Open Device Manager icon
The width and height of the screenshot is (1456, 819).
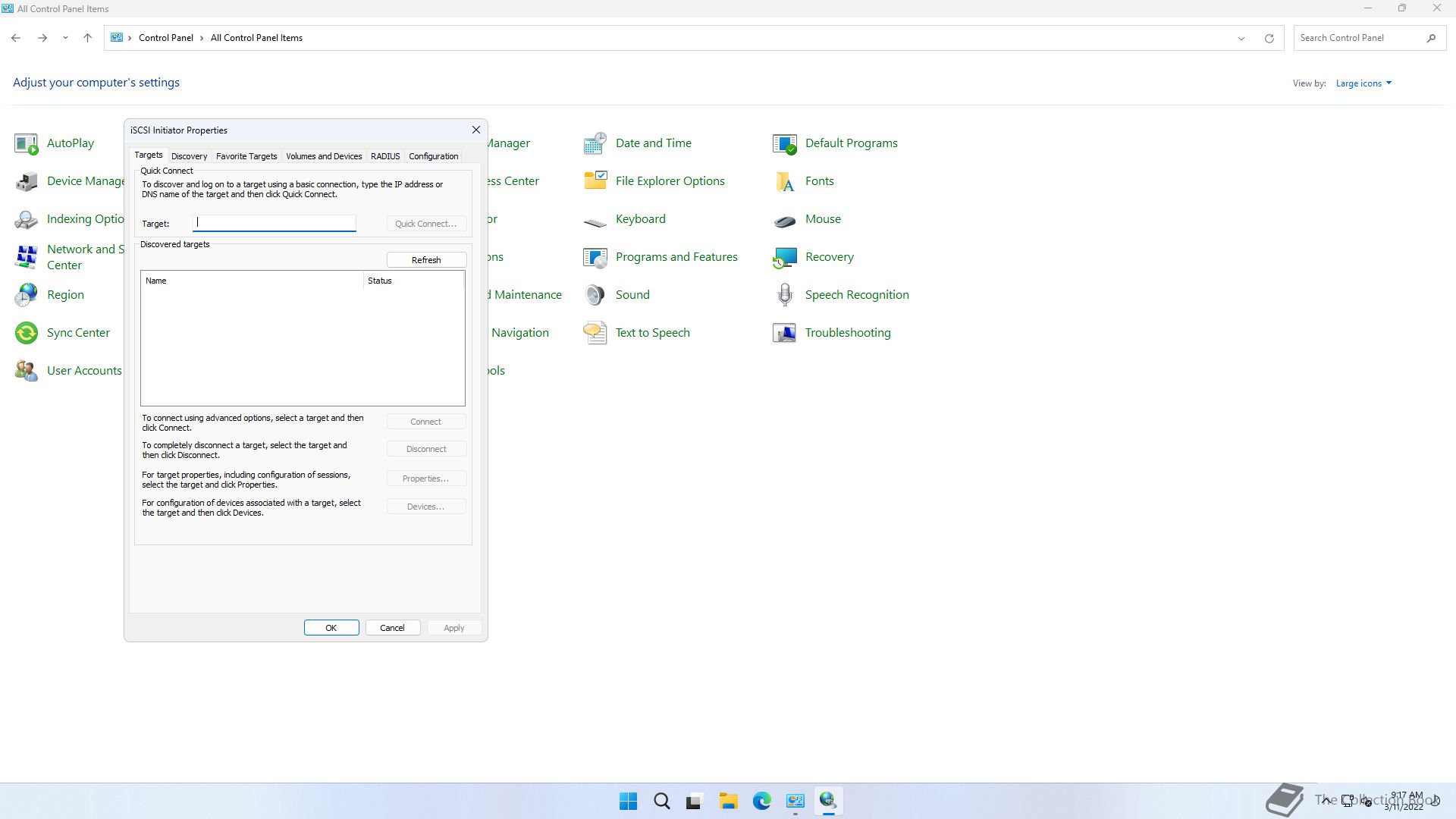(27, 181)
